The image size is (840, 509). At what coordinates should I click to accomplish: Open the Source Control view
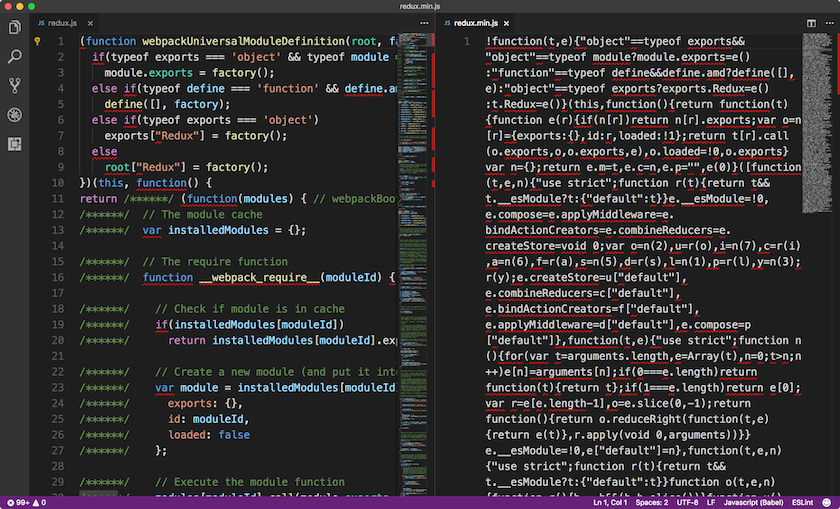tap(15, 85)
